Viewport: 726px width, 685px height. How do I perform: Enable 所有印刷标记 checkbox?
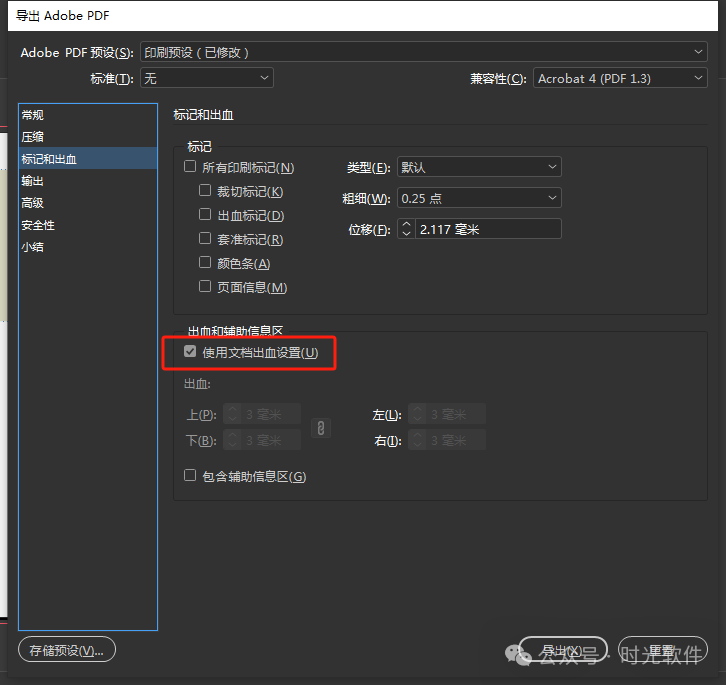190,167
